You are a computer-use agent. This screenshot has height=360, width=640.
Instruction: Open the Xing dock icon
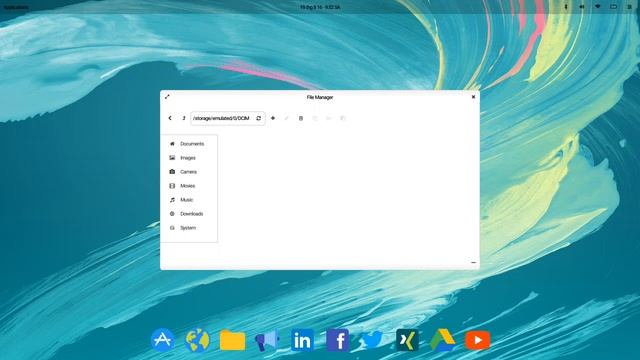pyautogui.click(x=407, y=340)
